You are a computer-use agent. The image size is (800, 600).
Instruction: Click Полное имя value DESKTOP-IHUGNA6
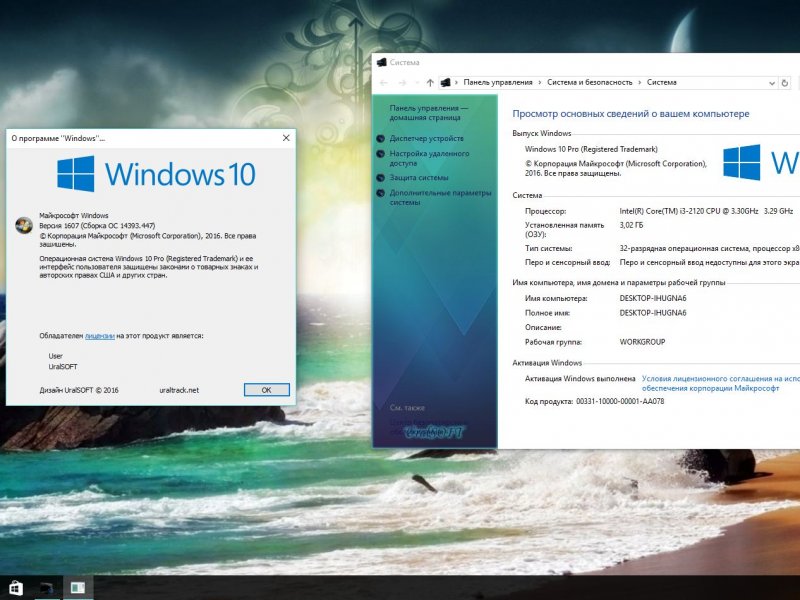click(653, 313)
